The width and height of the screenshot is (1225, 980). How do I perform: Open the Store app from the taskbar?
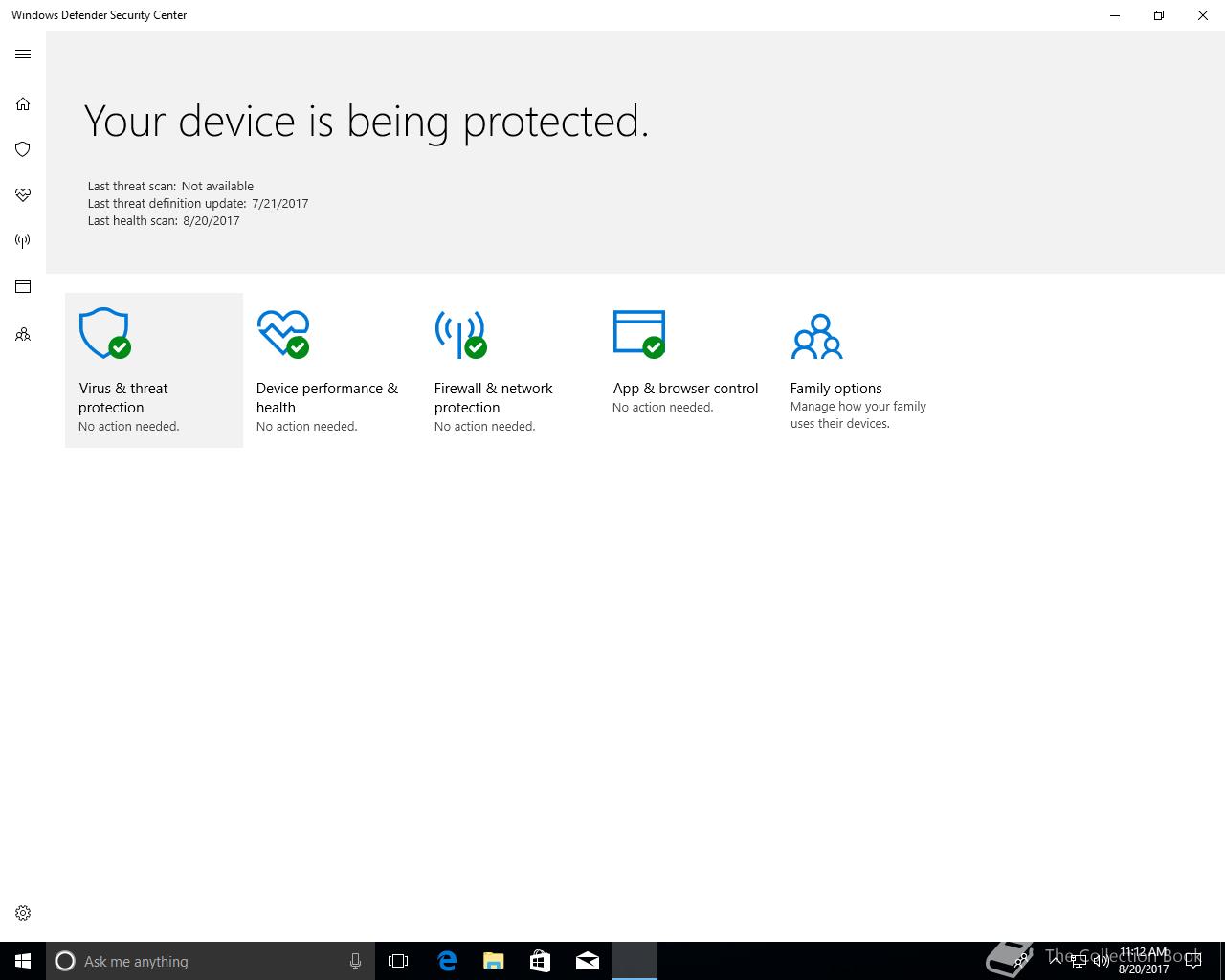540,961
